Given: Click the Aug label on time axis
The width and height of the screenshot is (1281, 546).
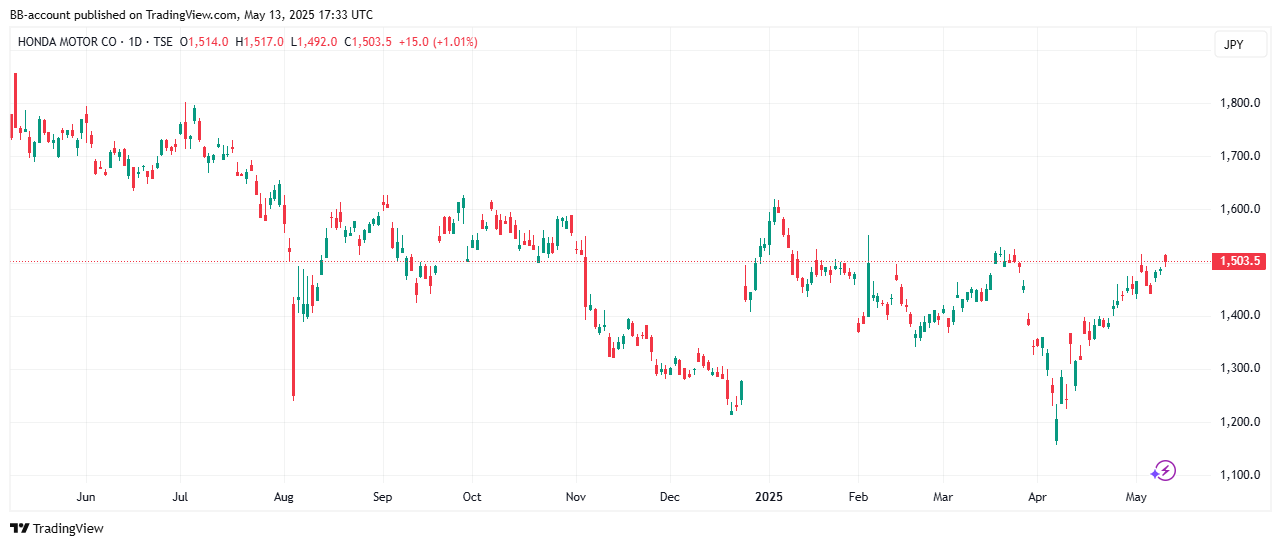Looking at the screenshot, I should coord(284,497).
